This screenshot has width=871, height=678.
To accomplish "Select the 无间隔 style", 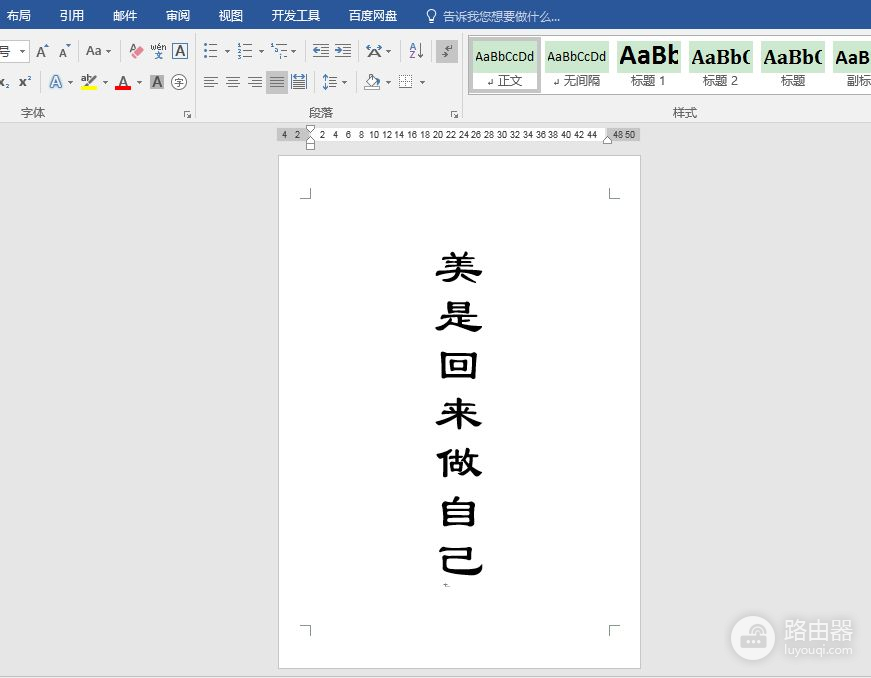I will [x=576, y=65].
